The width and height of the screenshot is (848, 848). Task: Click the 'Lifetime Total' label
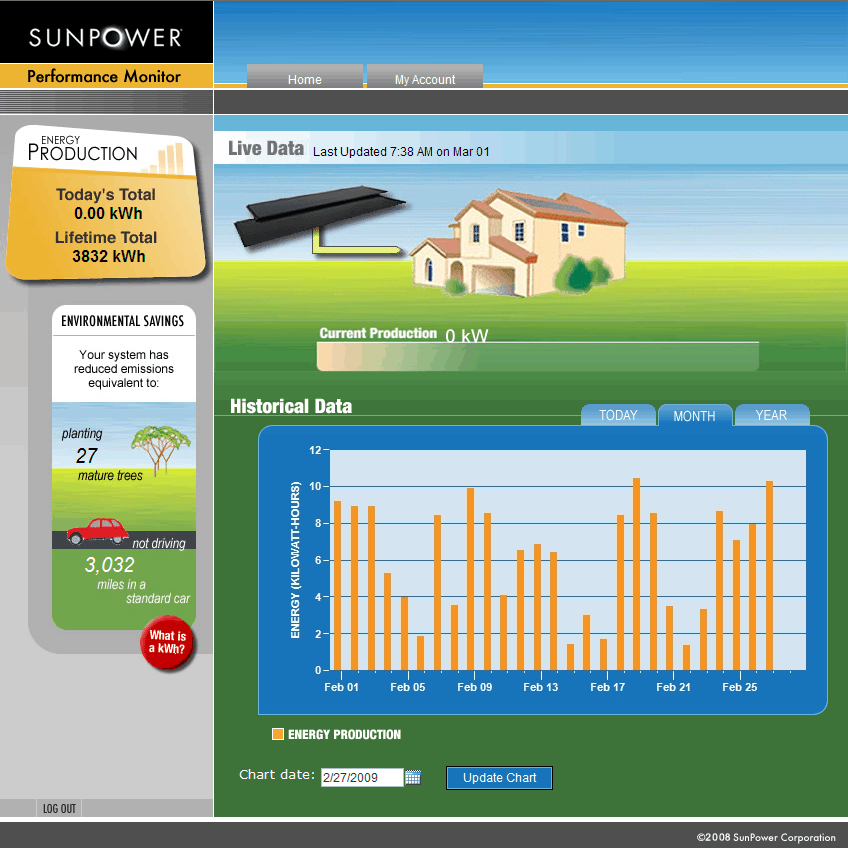106,237
